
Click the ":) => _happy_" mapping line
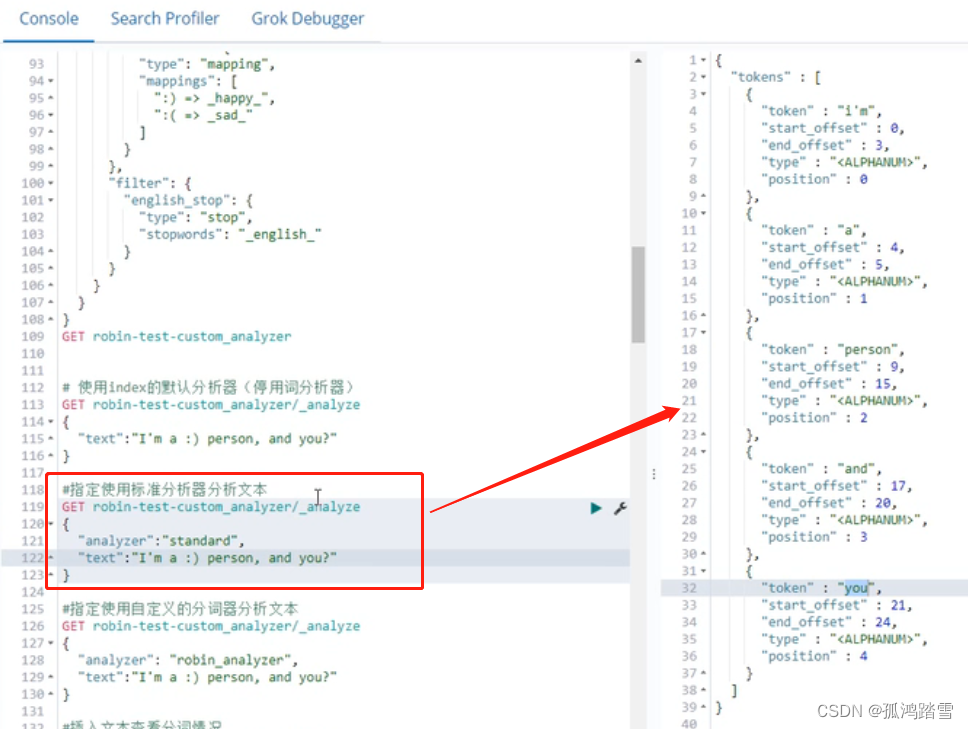click(x=214, y=98)
